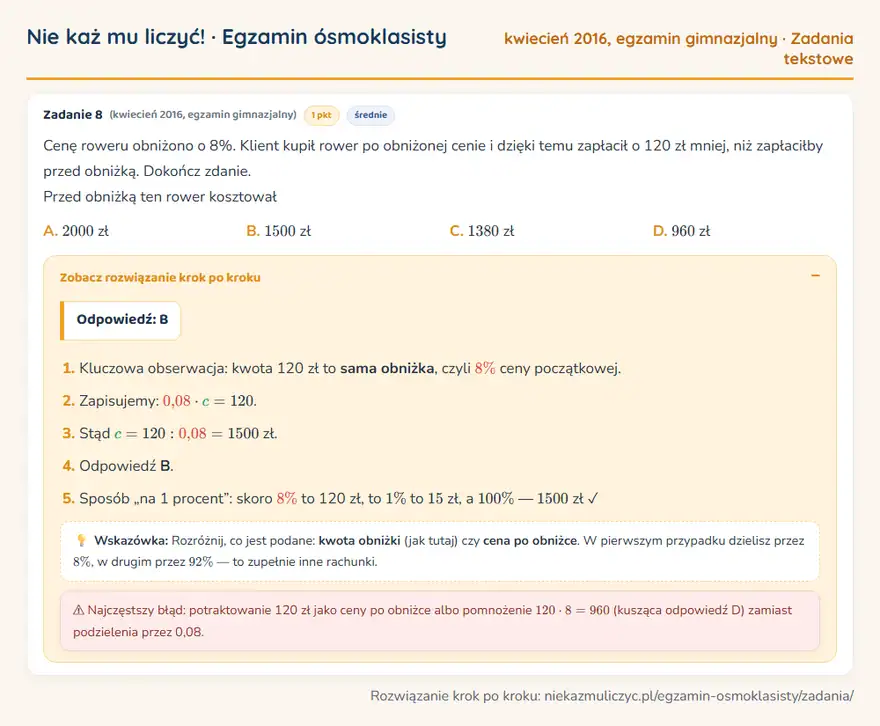Click the 'Odpowiedź: B' answer box
This screenshot has width=880, height=726.
[121, 320]
